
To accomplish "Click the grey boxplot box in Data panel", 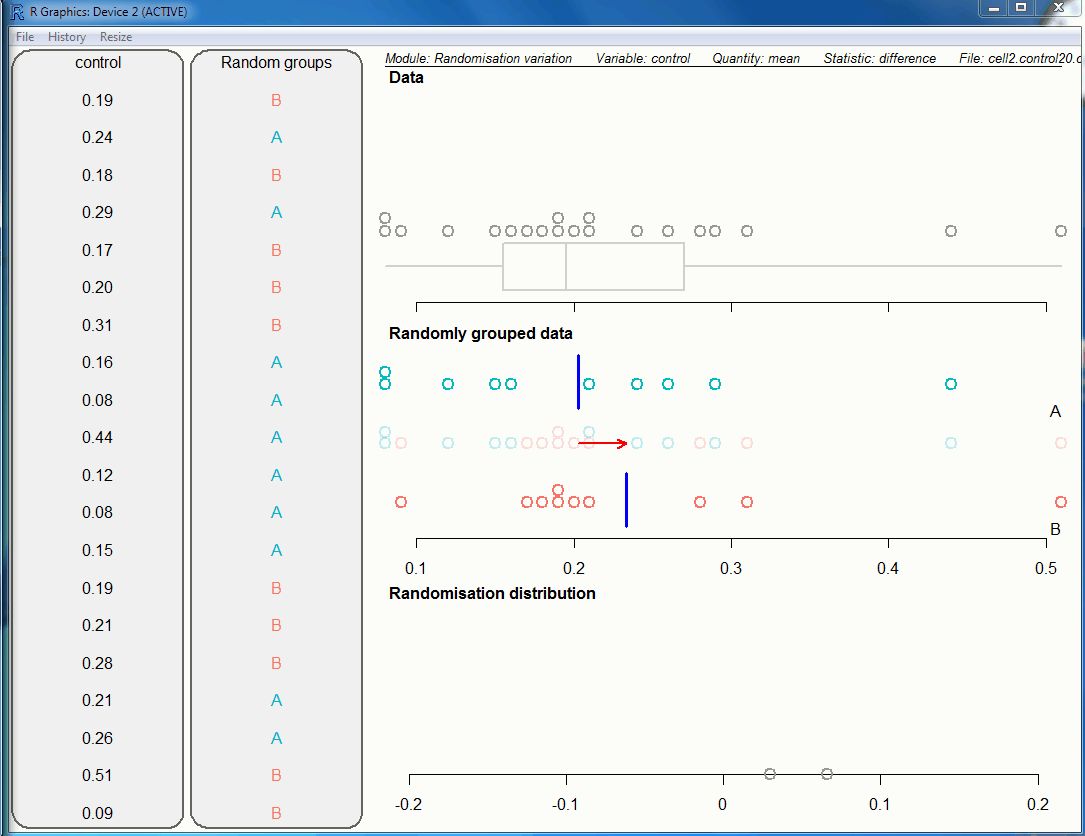I will 593,266.
